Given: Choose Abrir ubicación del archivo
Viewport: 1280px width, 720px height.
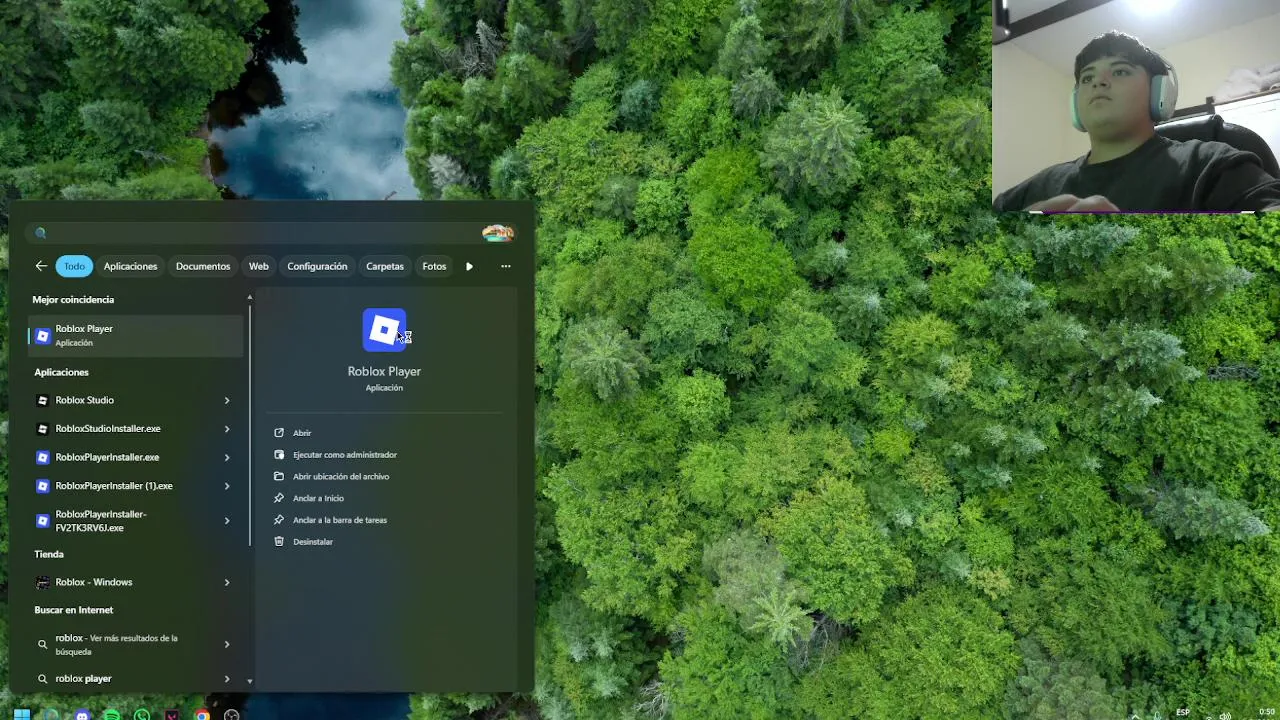Looking at the screenshot, I should (341, 476).
